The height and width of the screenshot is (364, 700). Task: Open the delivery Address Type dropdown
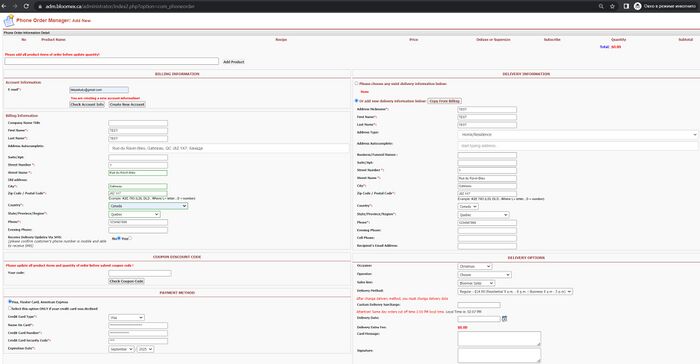click(577, 134)
